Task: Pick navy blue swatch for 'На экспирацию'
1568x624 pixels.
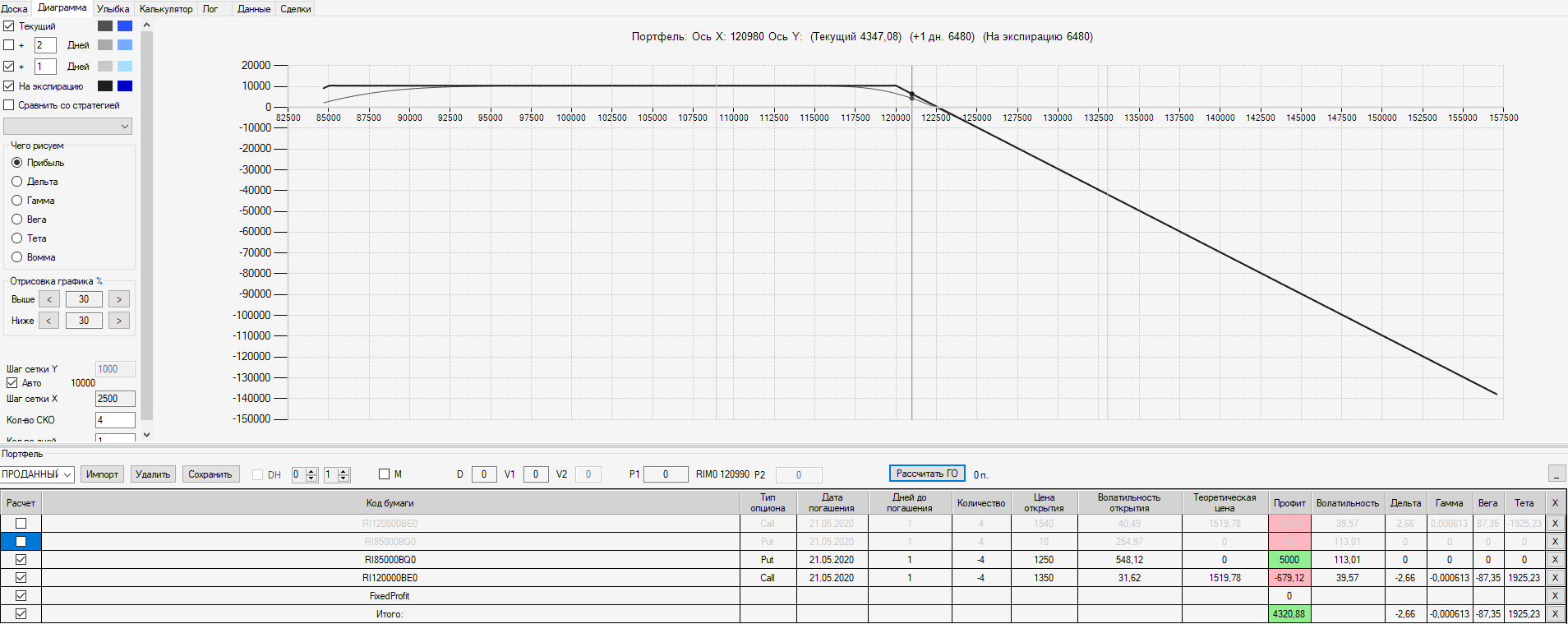Action: pos(125,86)
